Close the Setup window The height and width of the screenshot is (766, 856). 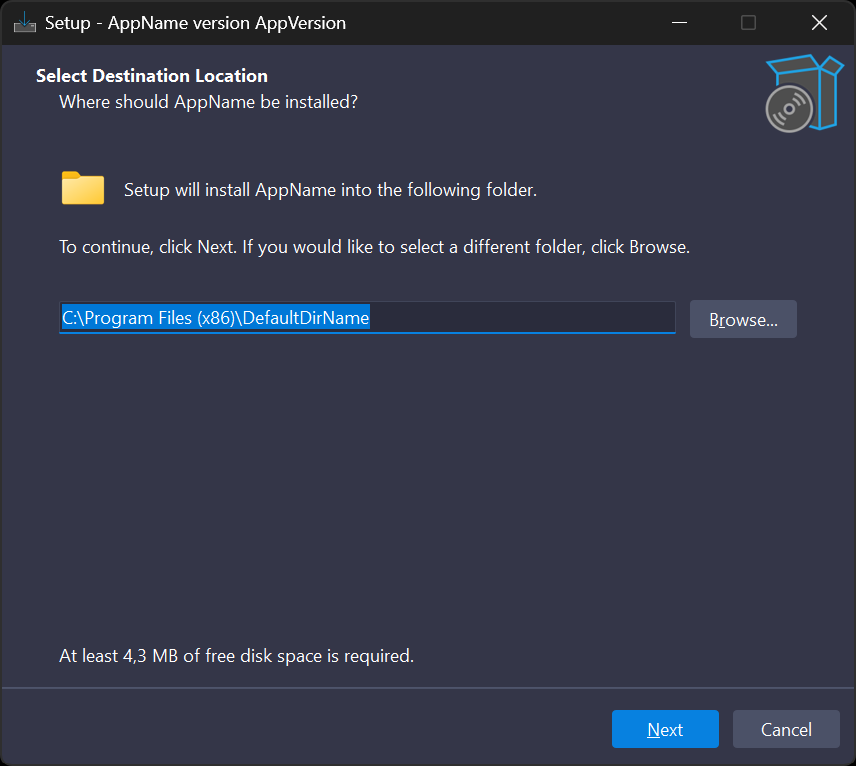(x=819, y=23)
